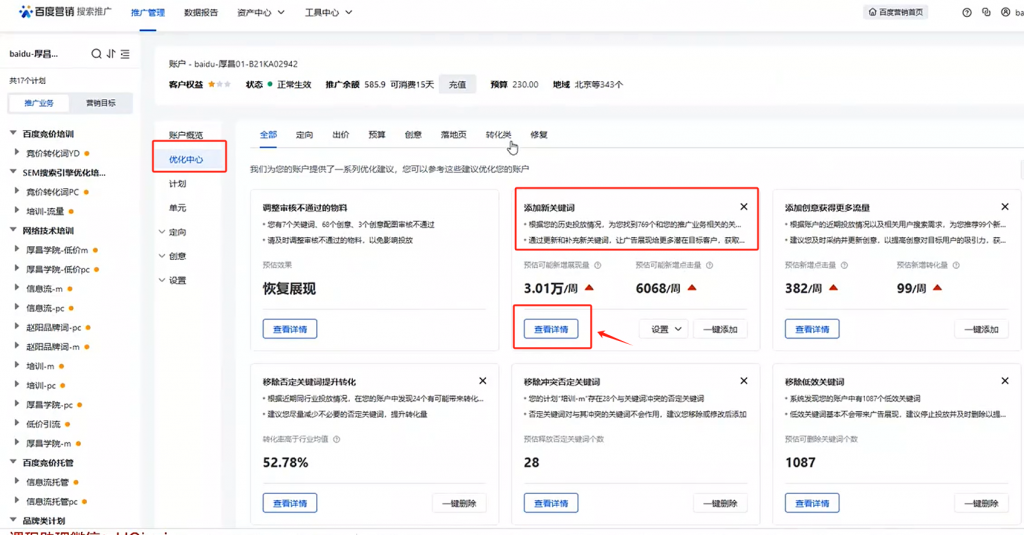Viewport: 1024px width, 535px height.
Task: Open 账户概览 in side menu
Action: tap(186, 135)
